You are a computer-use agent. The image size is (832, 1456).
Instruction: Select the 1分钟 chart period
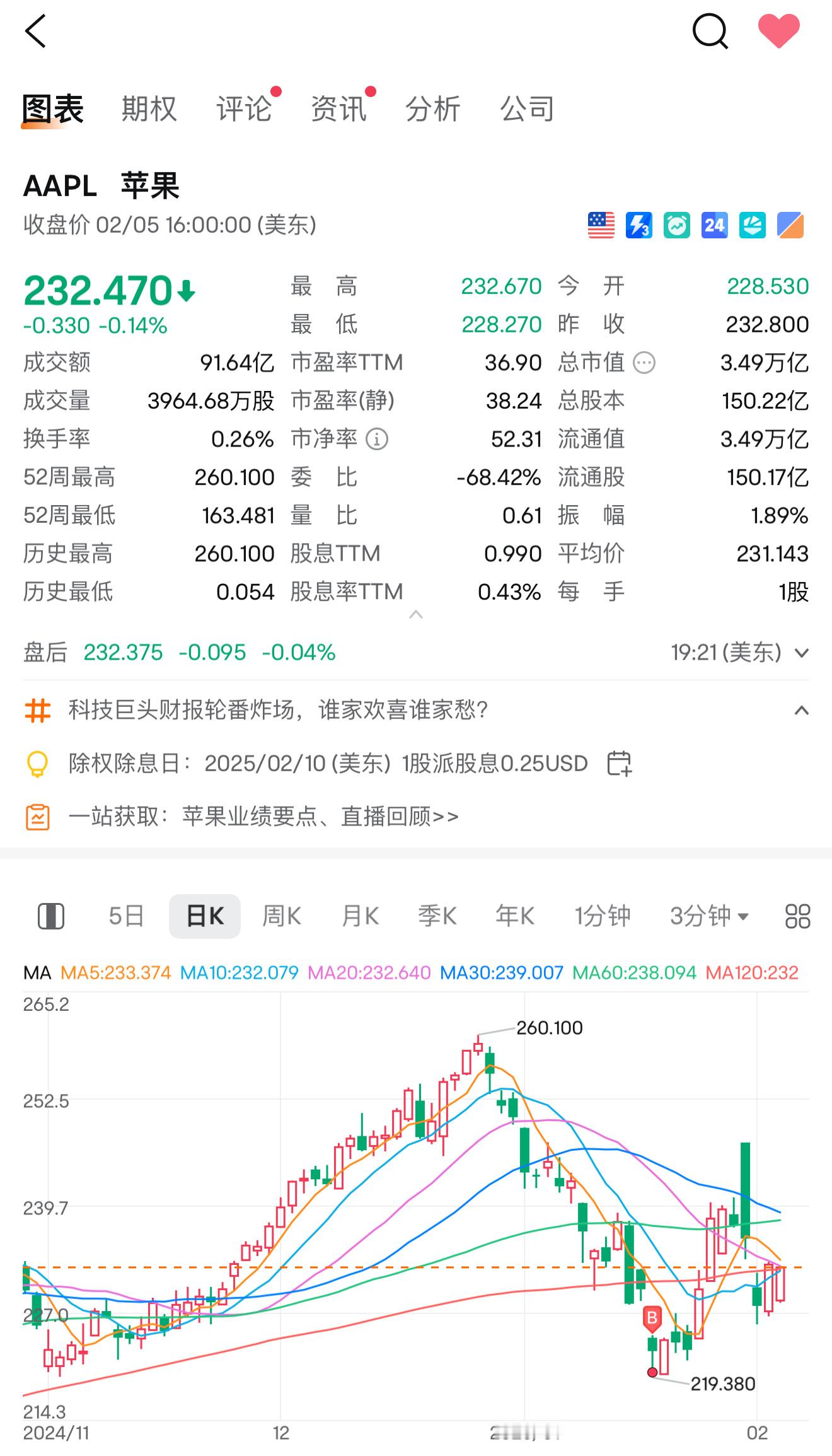(602, 916)
